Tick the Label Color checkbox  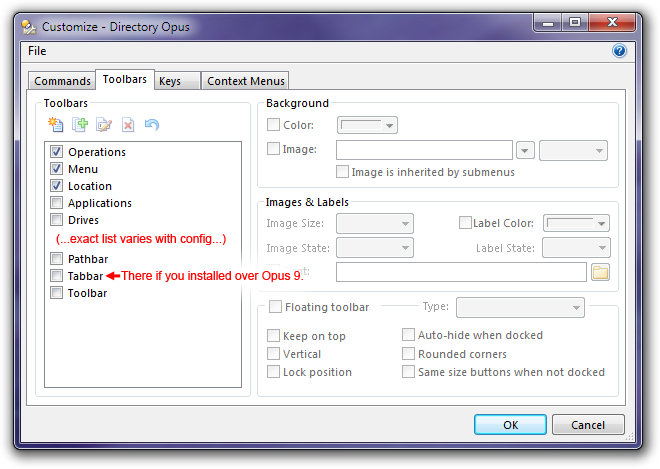click(x=465, y=223)
